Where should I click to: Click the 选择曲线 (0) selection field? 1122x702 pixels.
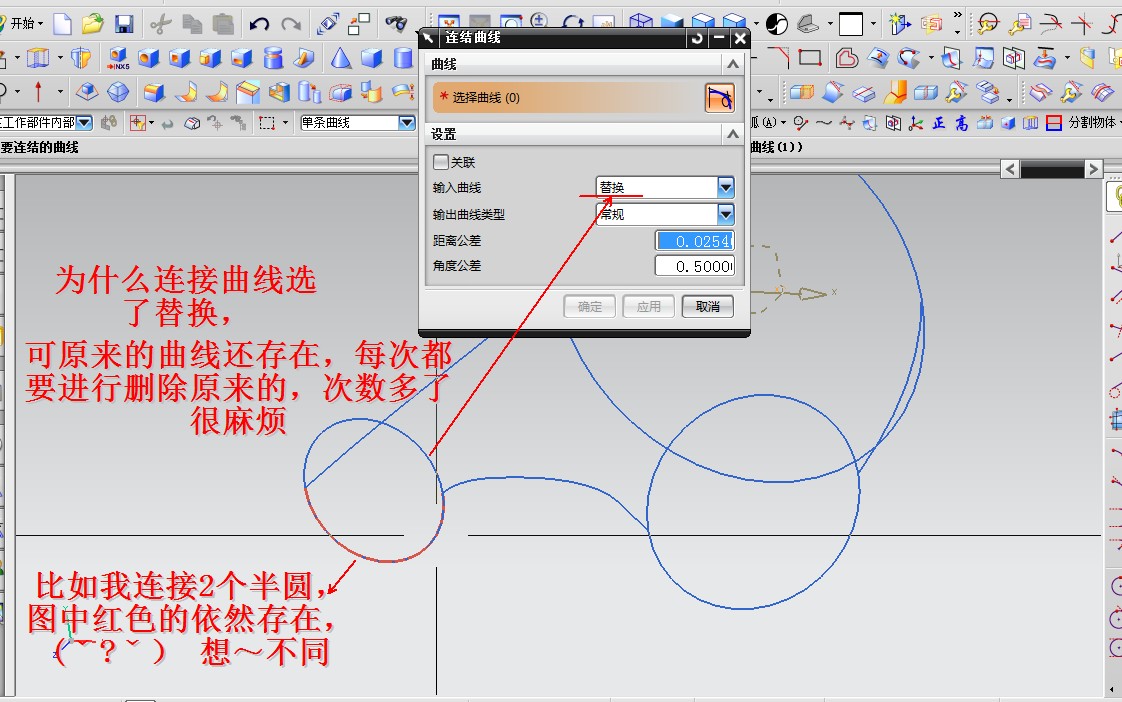(568, 97)
